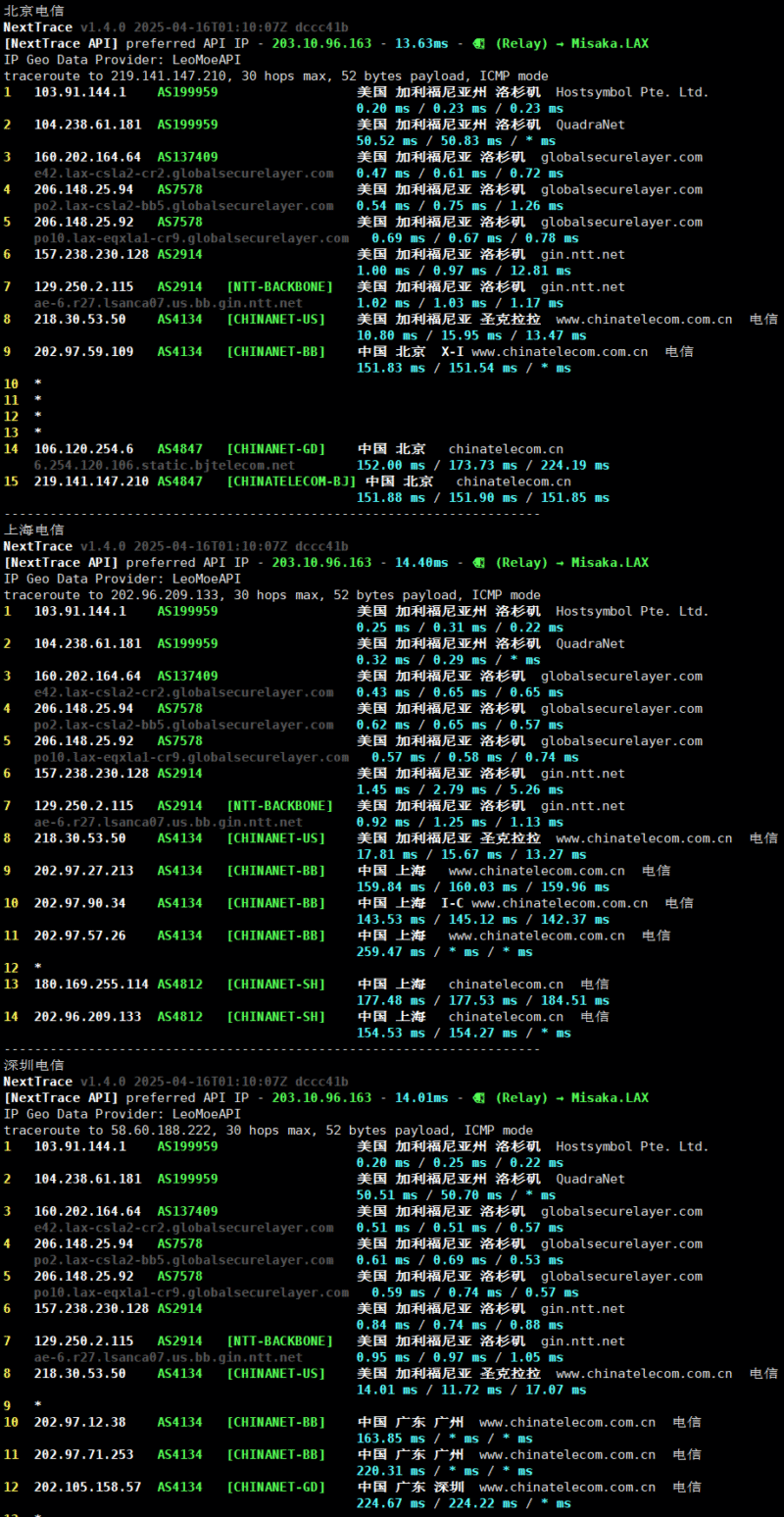The height and width of the screenshot is (1517, 784).
Task: Click the line 'traceroute to 58.60.188.222, 30 hops max'
Action: coord(268,1130)
